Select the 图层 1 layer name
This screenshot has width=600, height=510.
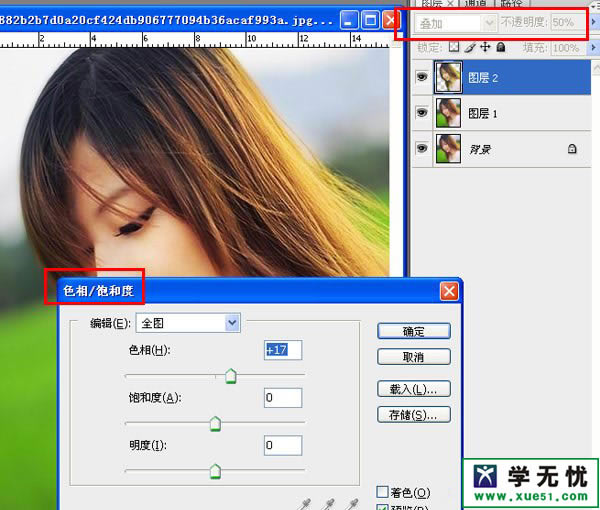pyautogui.click(x=483, y=114)
